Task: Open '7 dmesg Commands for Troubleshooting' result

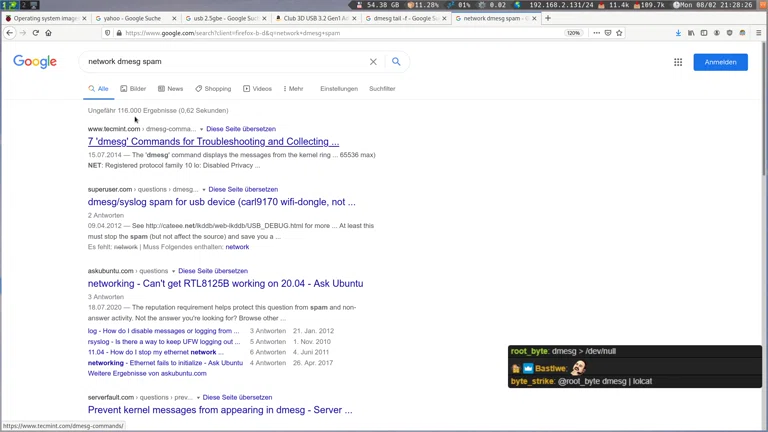Action: tap(213, 142)
